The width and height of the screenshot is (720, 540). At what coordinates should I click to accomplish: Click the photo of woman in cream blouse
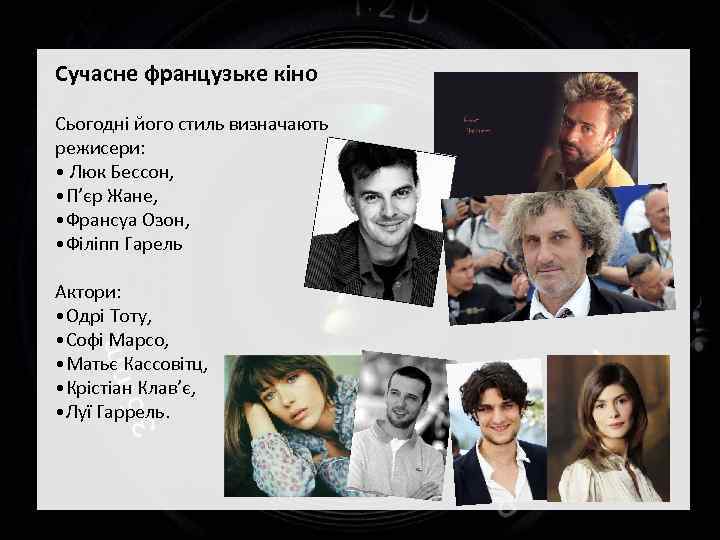click(608, 428)
